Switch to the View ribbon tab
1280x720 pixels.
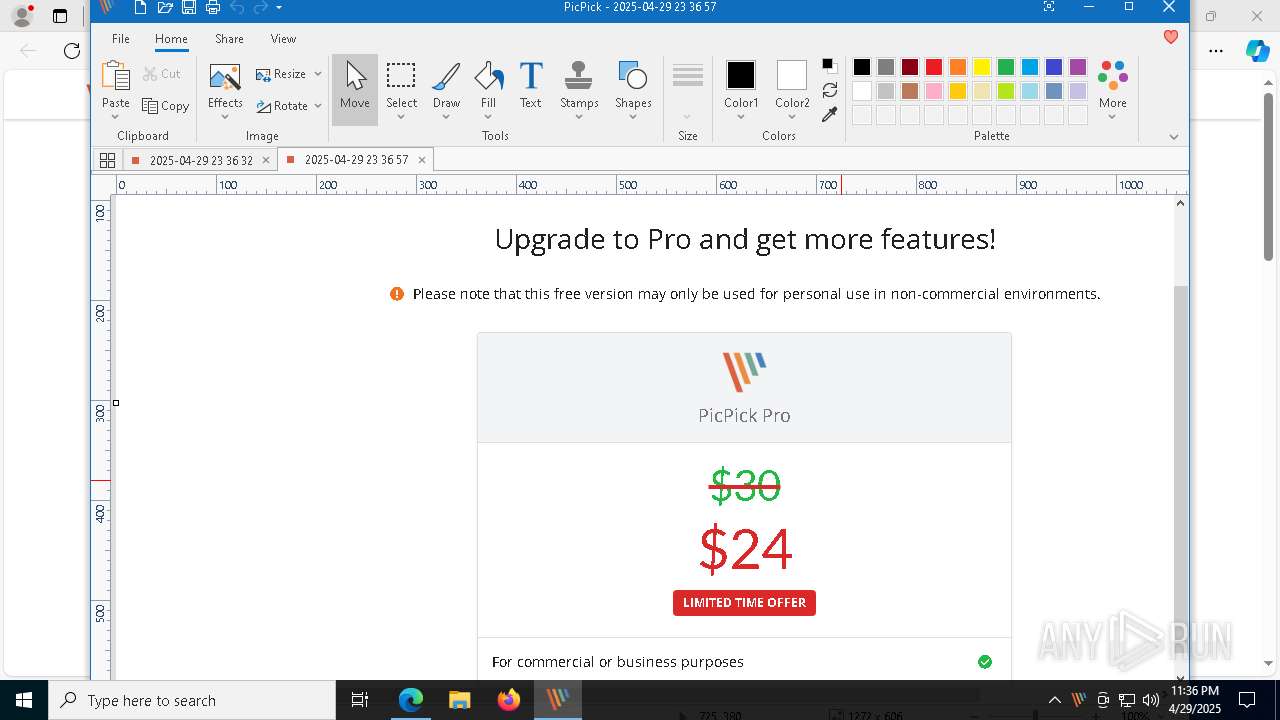click(283, 39)
